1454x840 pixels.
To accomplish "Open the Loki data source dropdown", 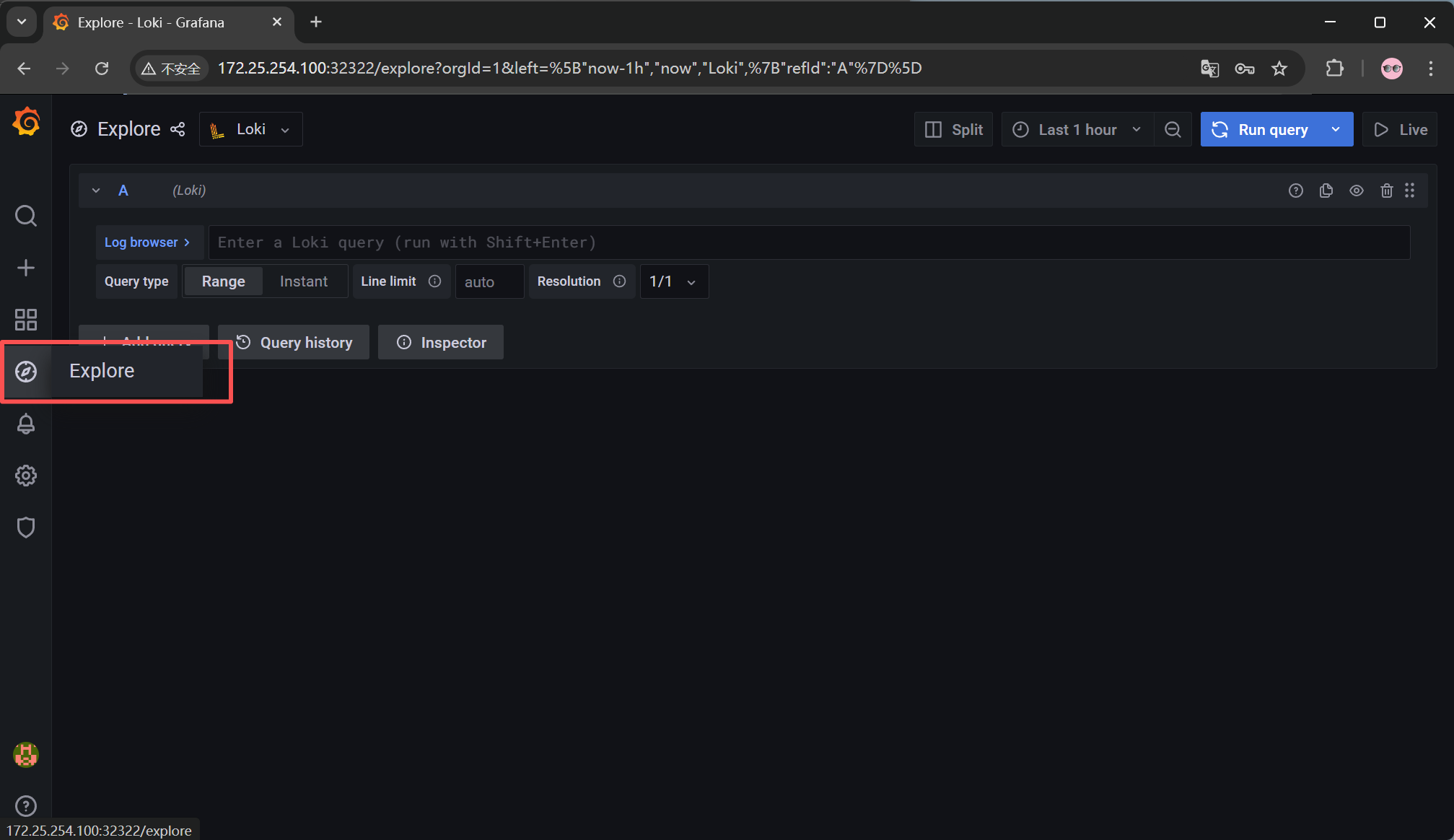I will point(250,129).
